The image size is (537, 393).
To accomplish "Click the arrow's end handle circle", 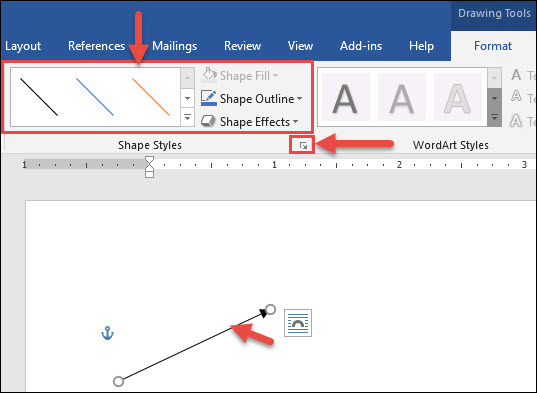I will [271, 309].
